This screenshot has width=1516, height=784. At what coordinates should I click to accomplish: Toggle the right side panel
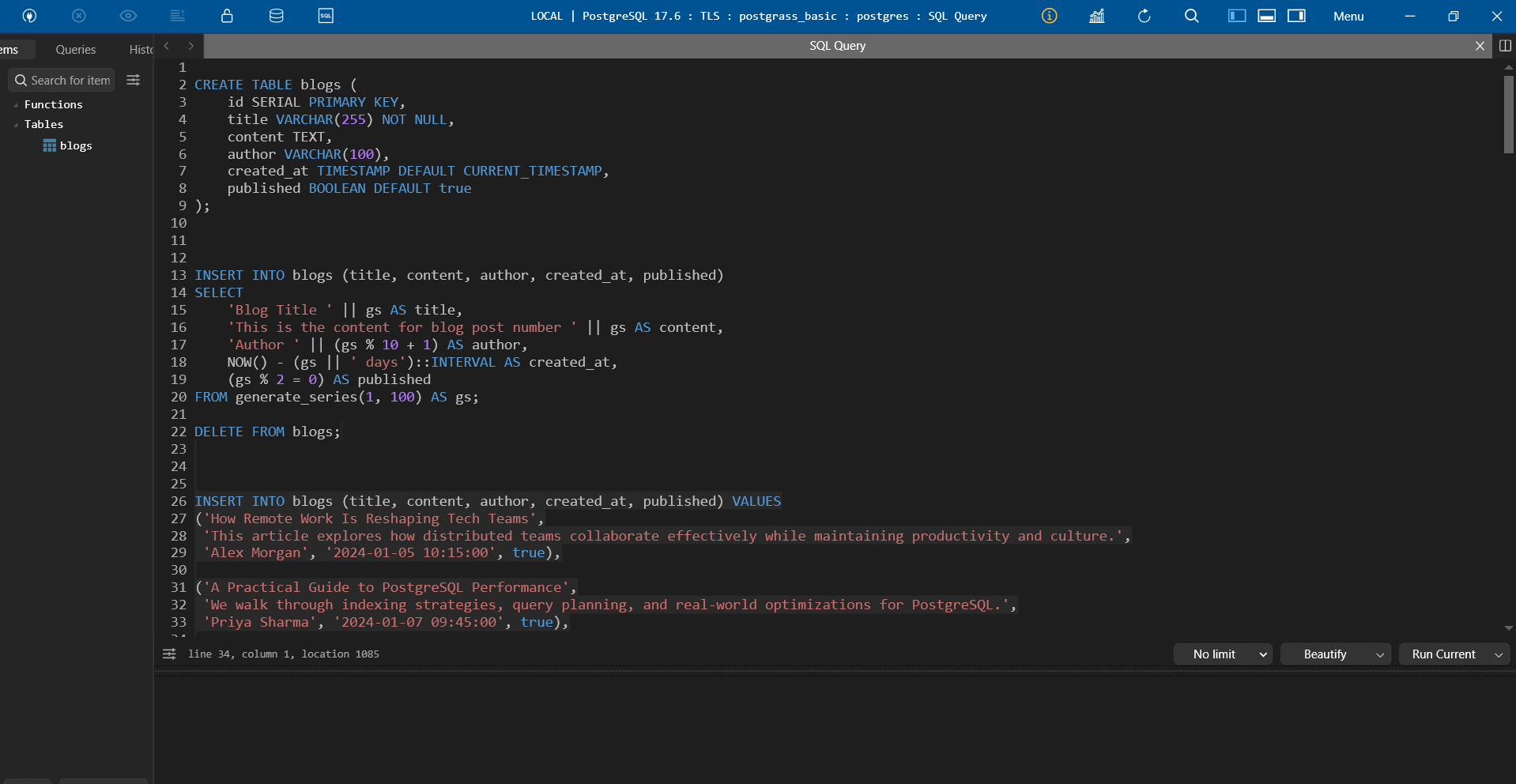point(1295,16)
